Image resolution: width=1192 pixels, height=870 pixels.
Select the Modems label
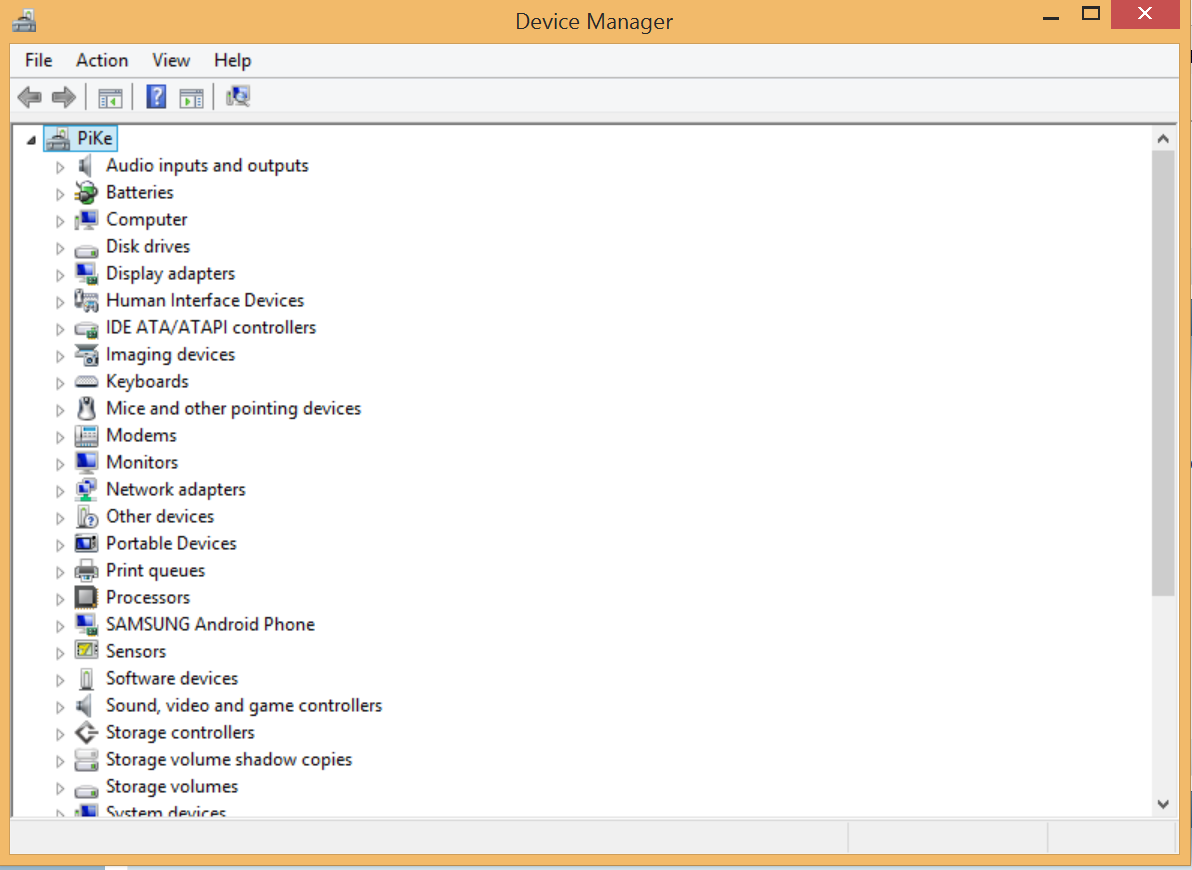click(x=141, y=436)
